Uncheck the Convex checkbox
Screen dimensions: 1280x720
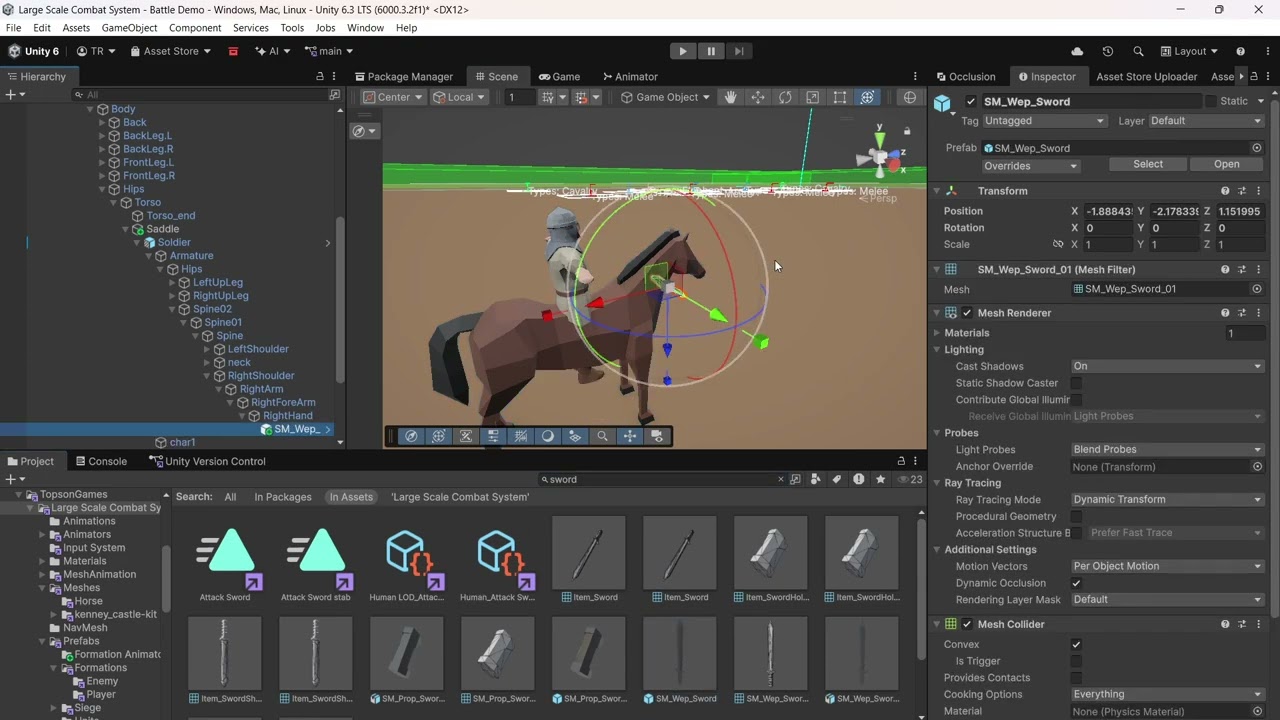pyautogui.click(x=1076, y=644)
